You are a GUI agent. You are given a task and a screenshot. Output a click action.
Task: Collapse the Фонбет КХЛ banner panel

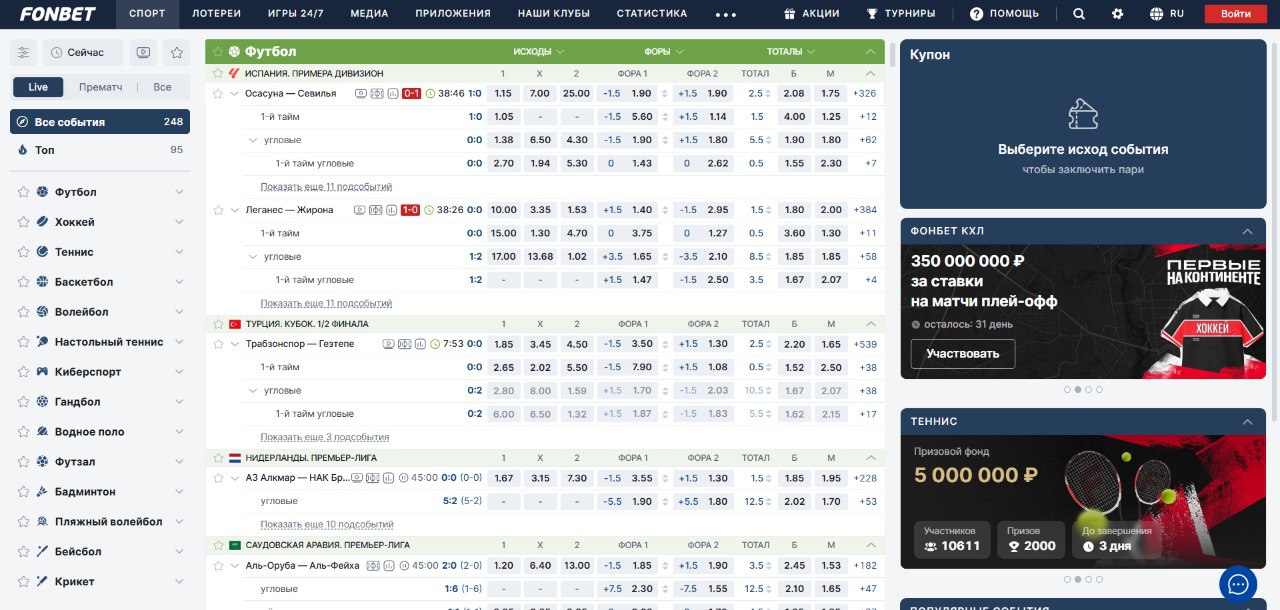coord(1247,231)
